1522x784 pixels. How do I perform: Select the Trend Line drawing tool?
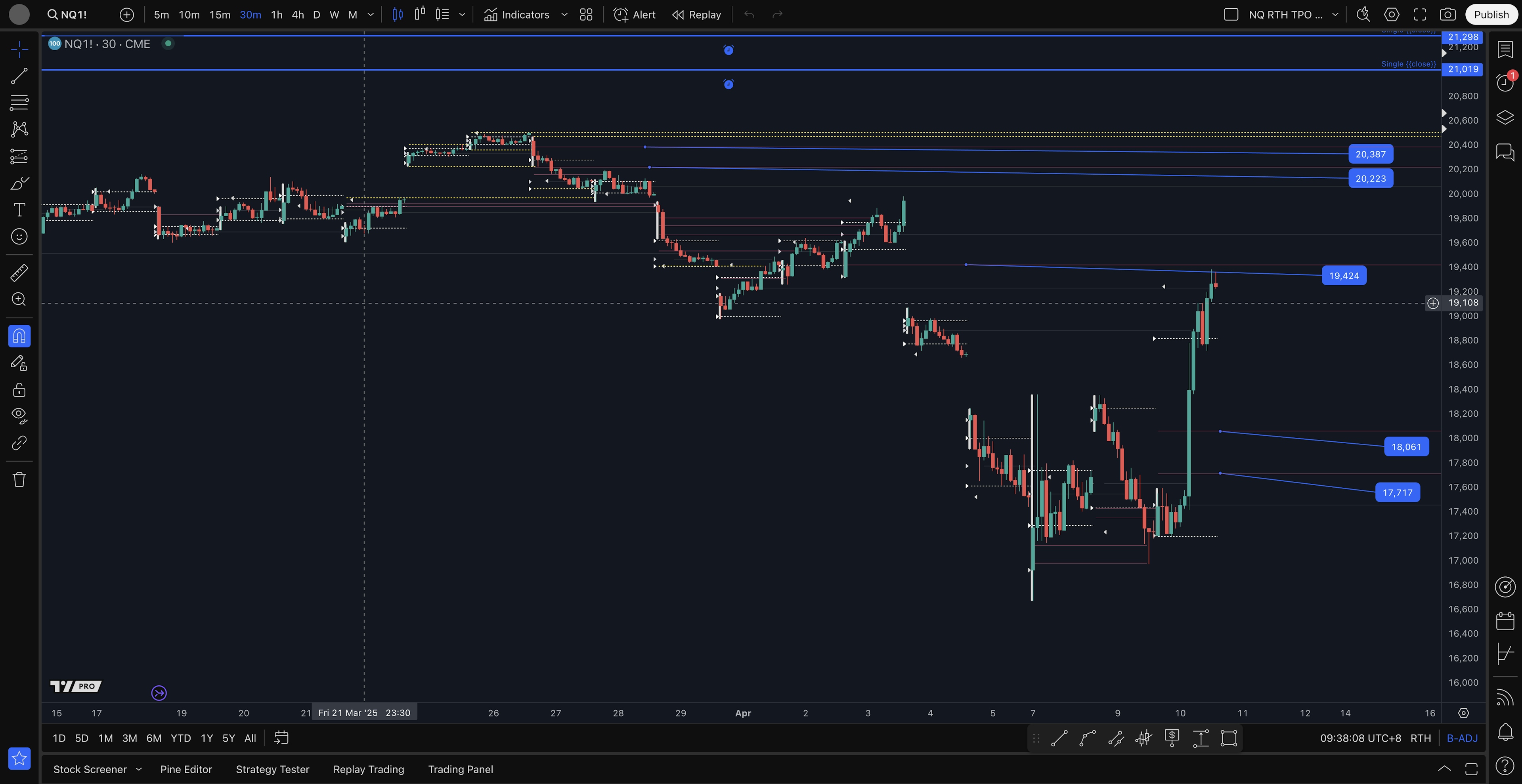pyautogui.click(x=19, y=76)
